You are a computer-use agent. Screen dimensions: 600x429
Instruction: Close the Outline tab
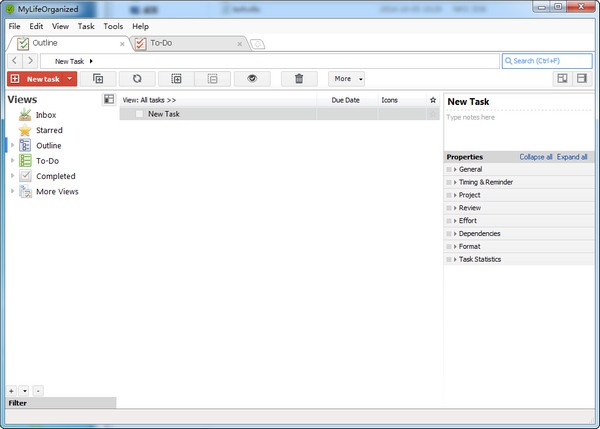(122, 44)
